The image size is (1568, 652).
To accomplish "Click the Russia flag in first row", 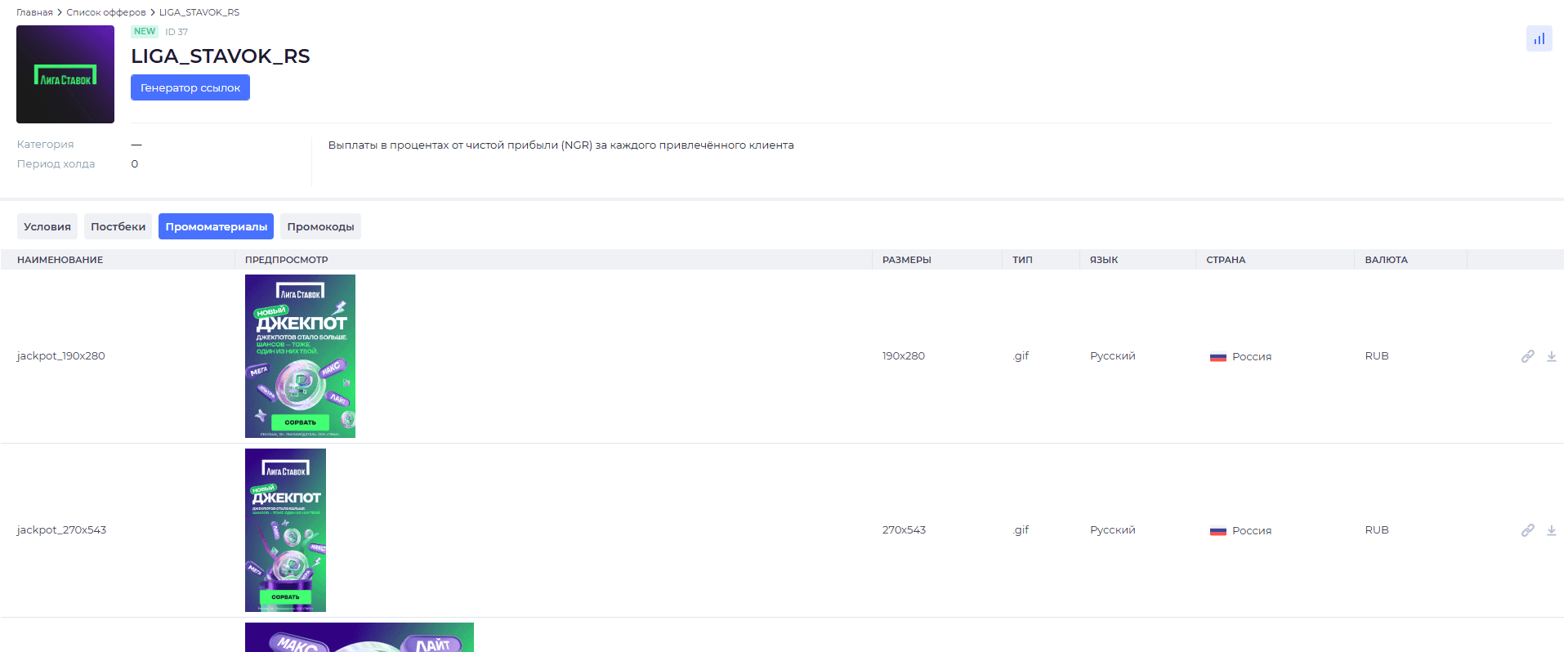I will tap(1217, 357).
